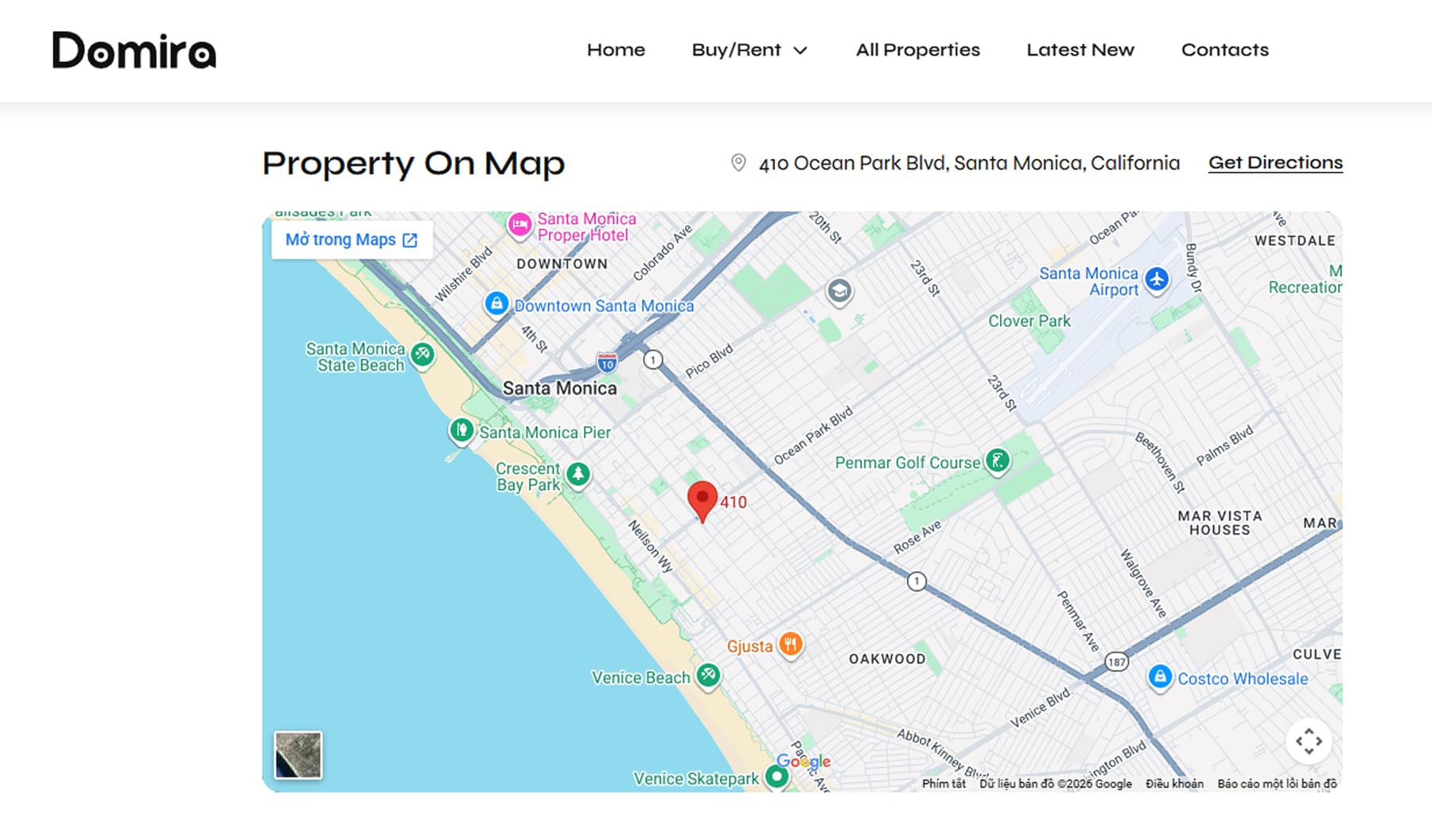
Task: Click the Venice Beach label
Action: 641,678
